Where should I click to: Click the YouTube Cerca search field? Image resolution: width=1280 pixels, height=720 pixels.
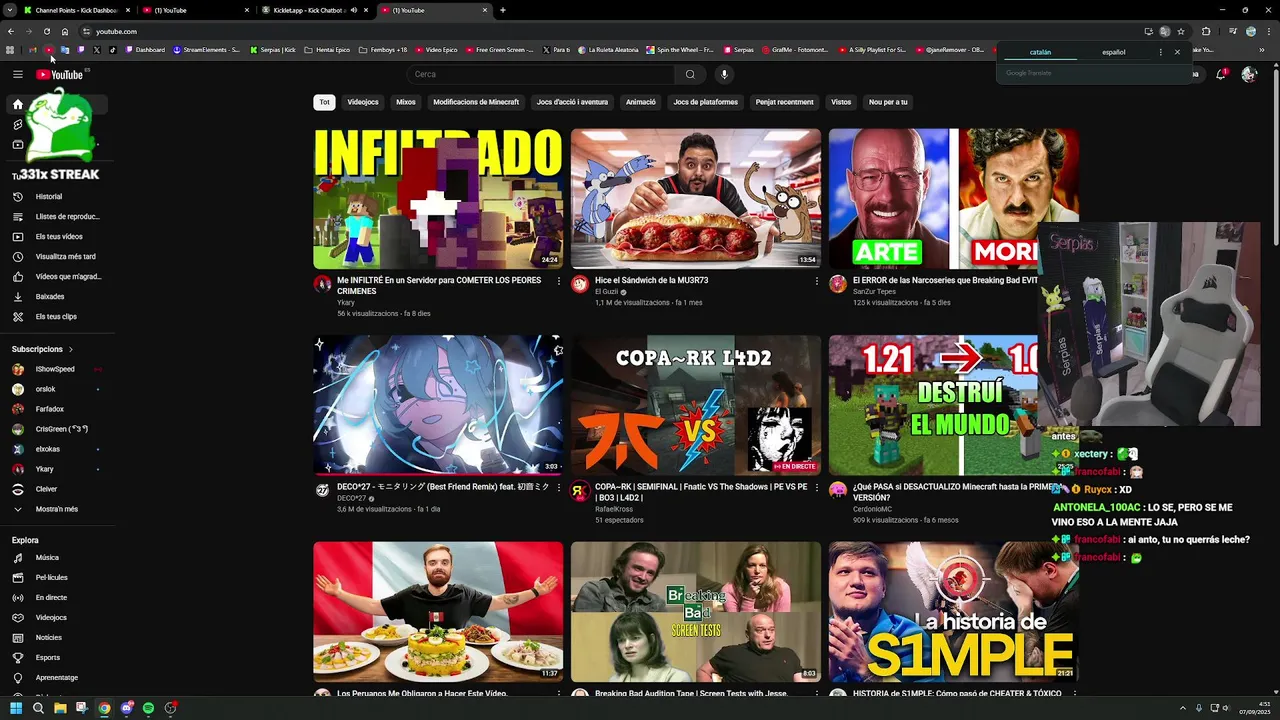coord(540,74)
